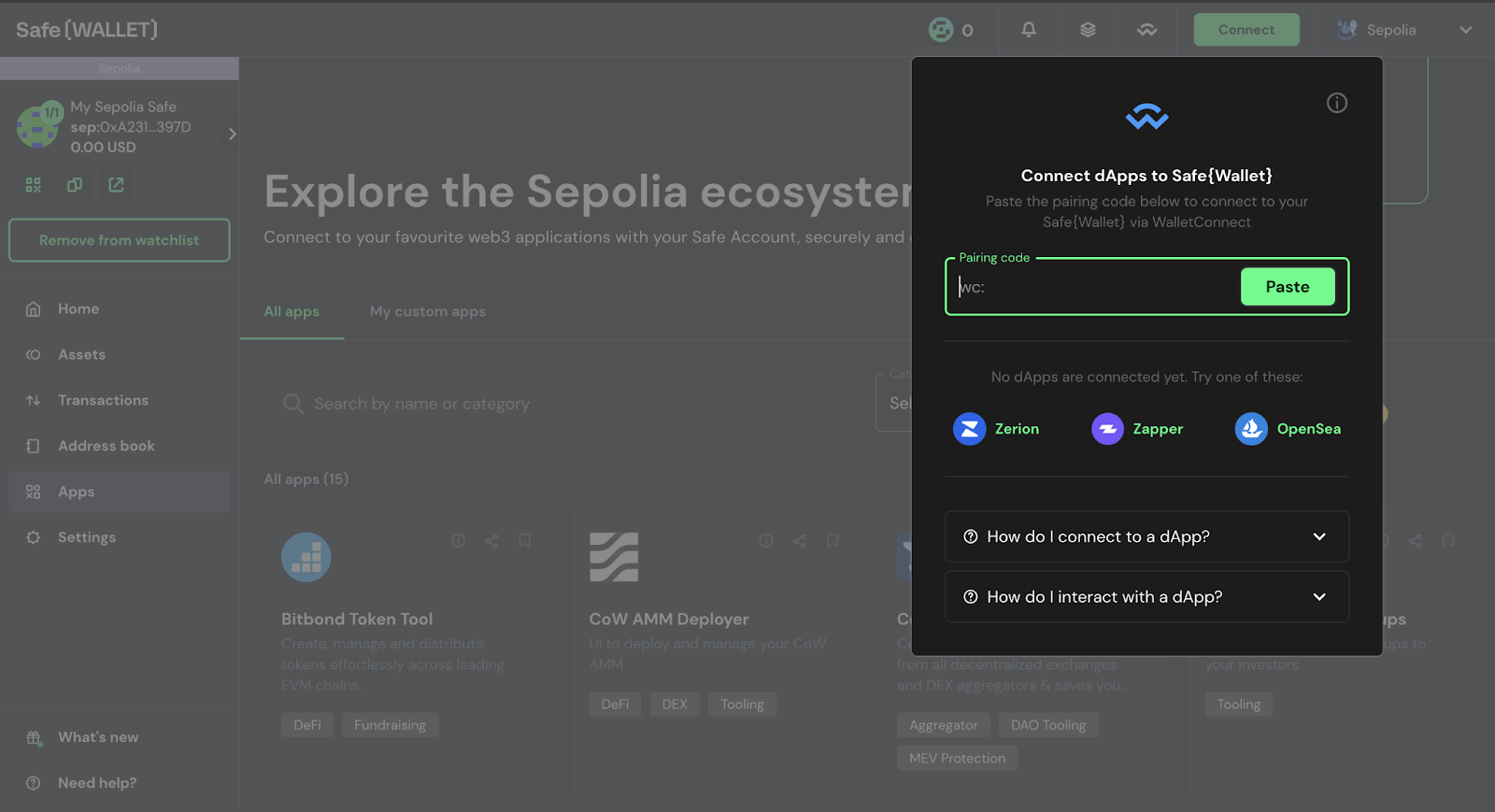Click the batch transactions stack icon
Viewport: 1495px width, 812px height.
coord(1088,30)
